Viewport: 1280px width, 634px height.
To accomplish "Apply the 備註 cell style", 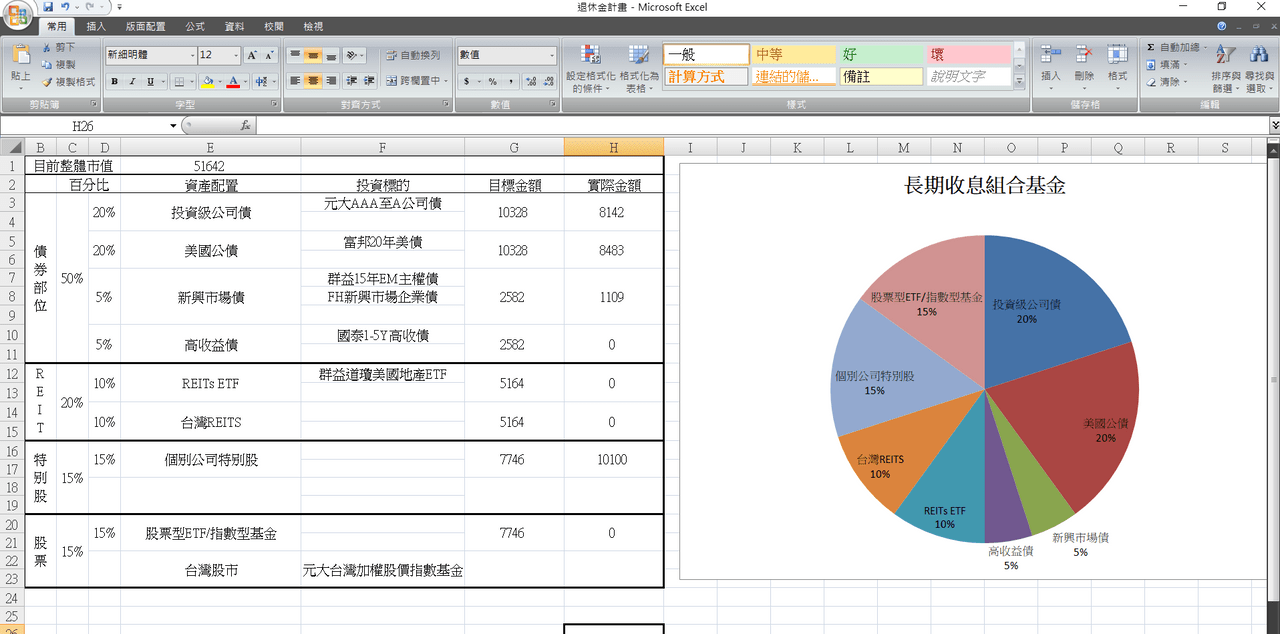I will (x=880, y=76).
